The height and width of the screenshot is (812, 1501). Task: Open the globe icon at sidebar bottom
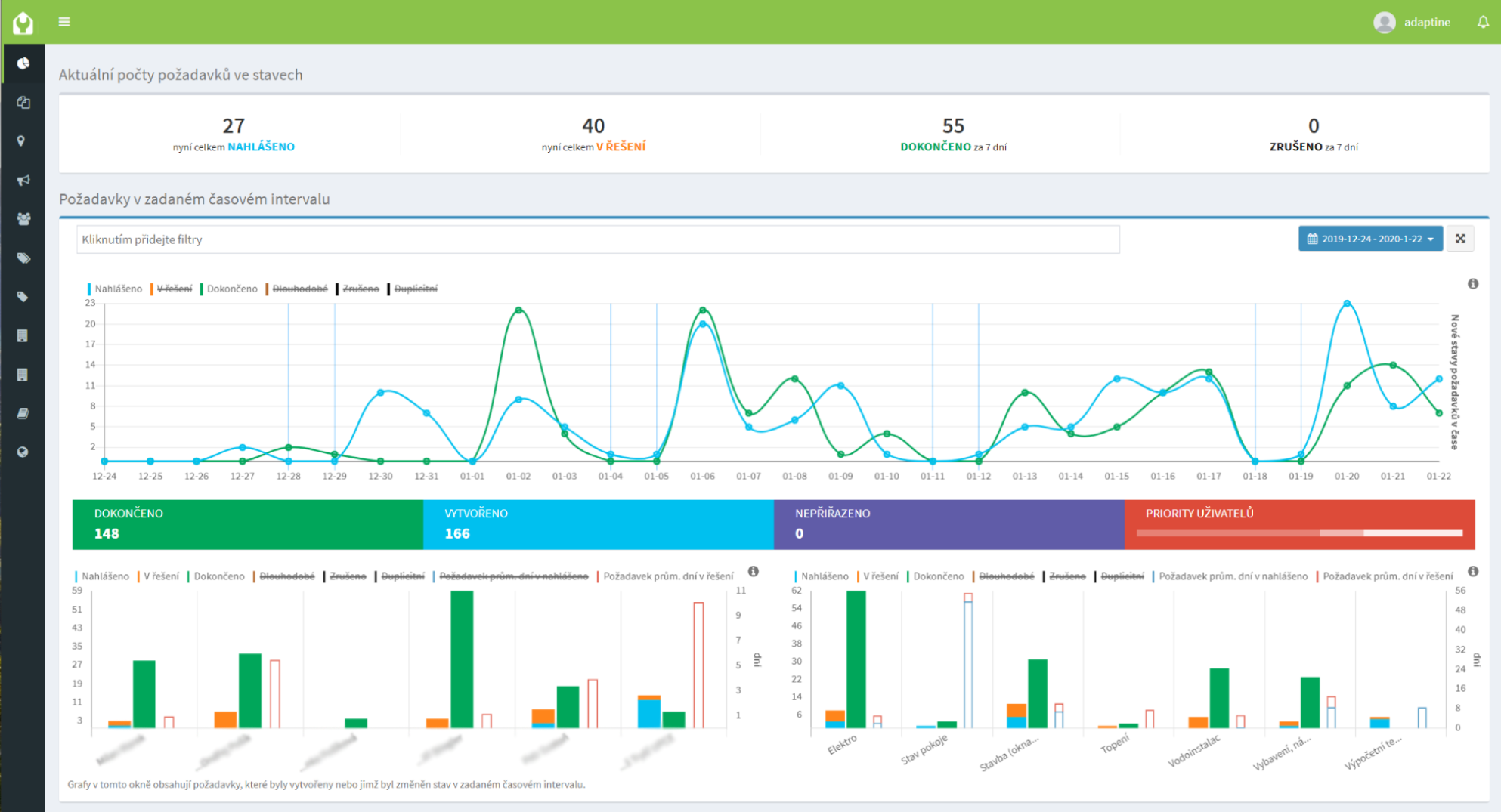pyautogui.click(x=23, y=452)
